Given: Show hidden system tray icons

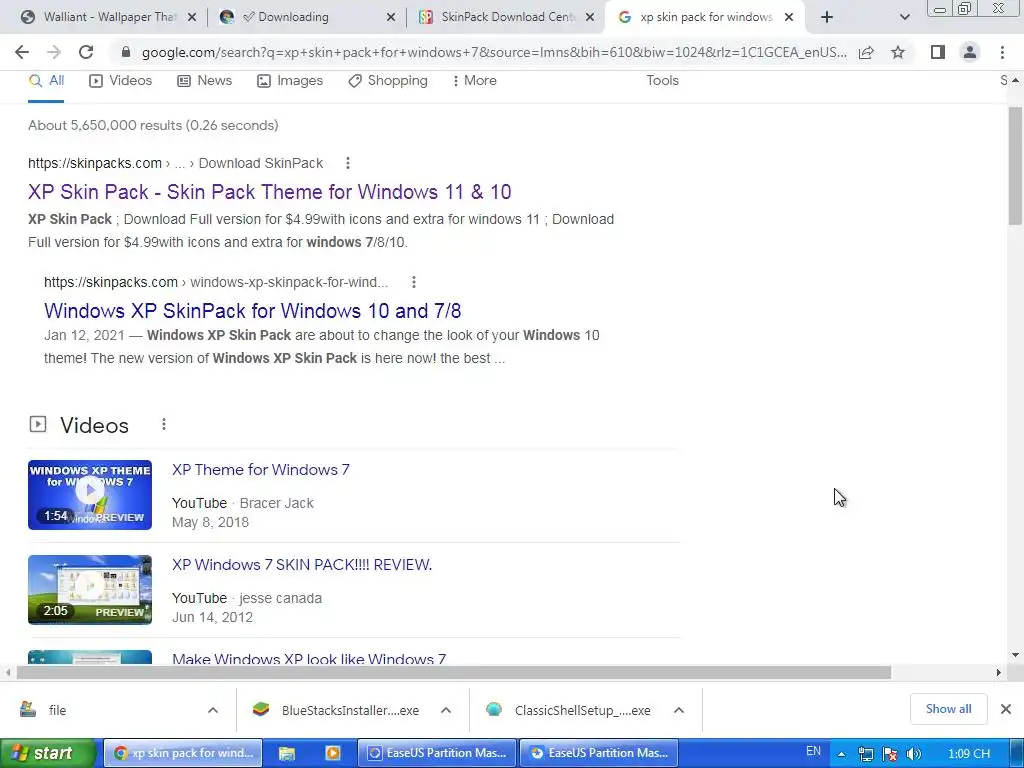Looking at the screenshot, I should coord(842,754).
